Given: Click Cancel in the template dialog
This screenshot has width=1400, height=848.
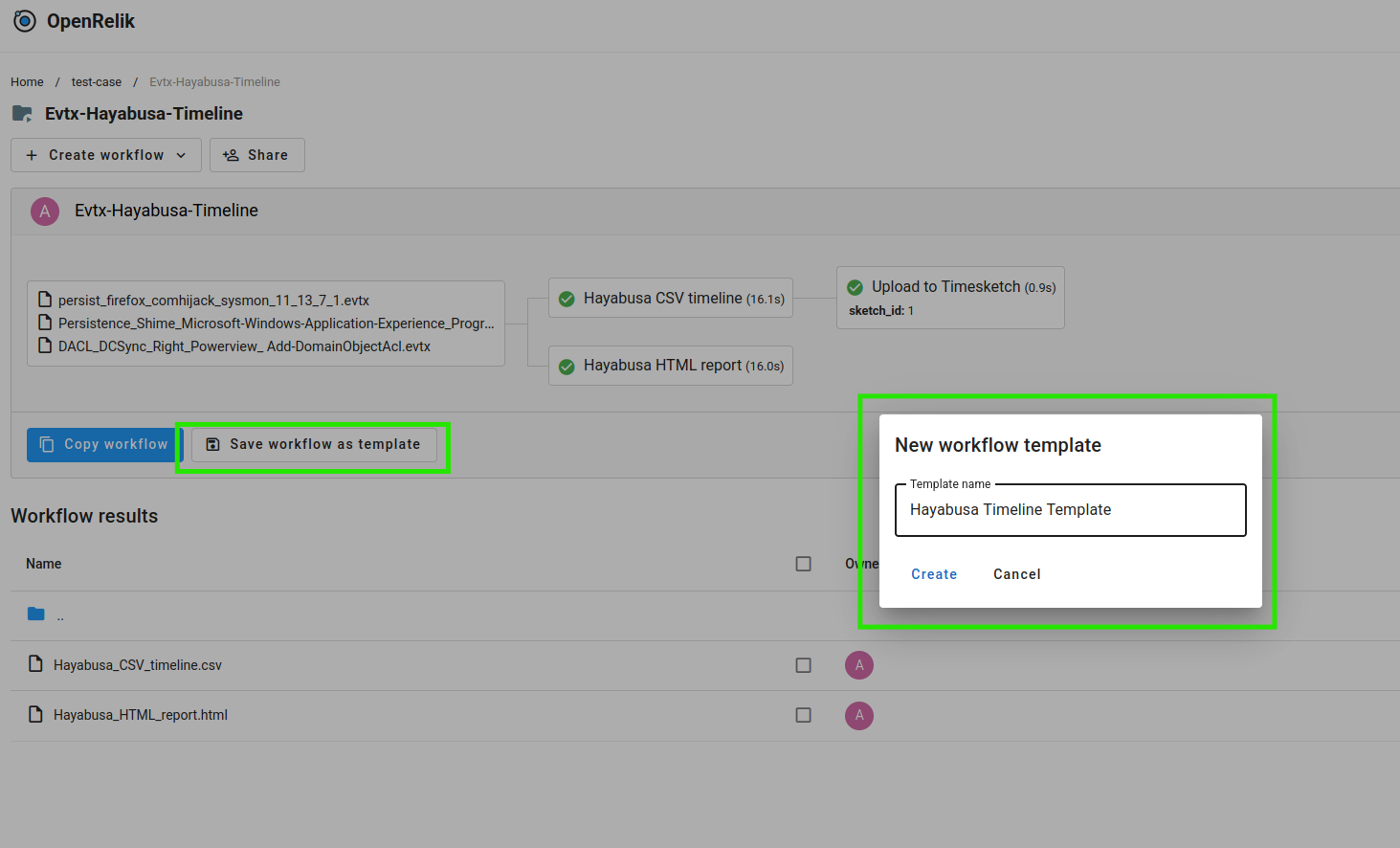Looking at the screenshot, I should point(1017,574).
